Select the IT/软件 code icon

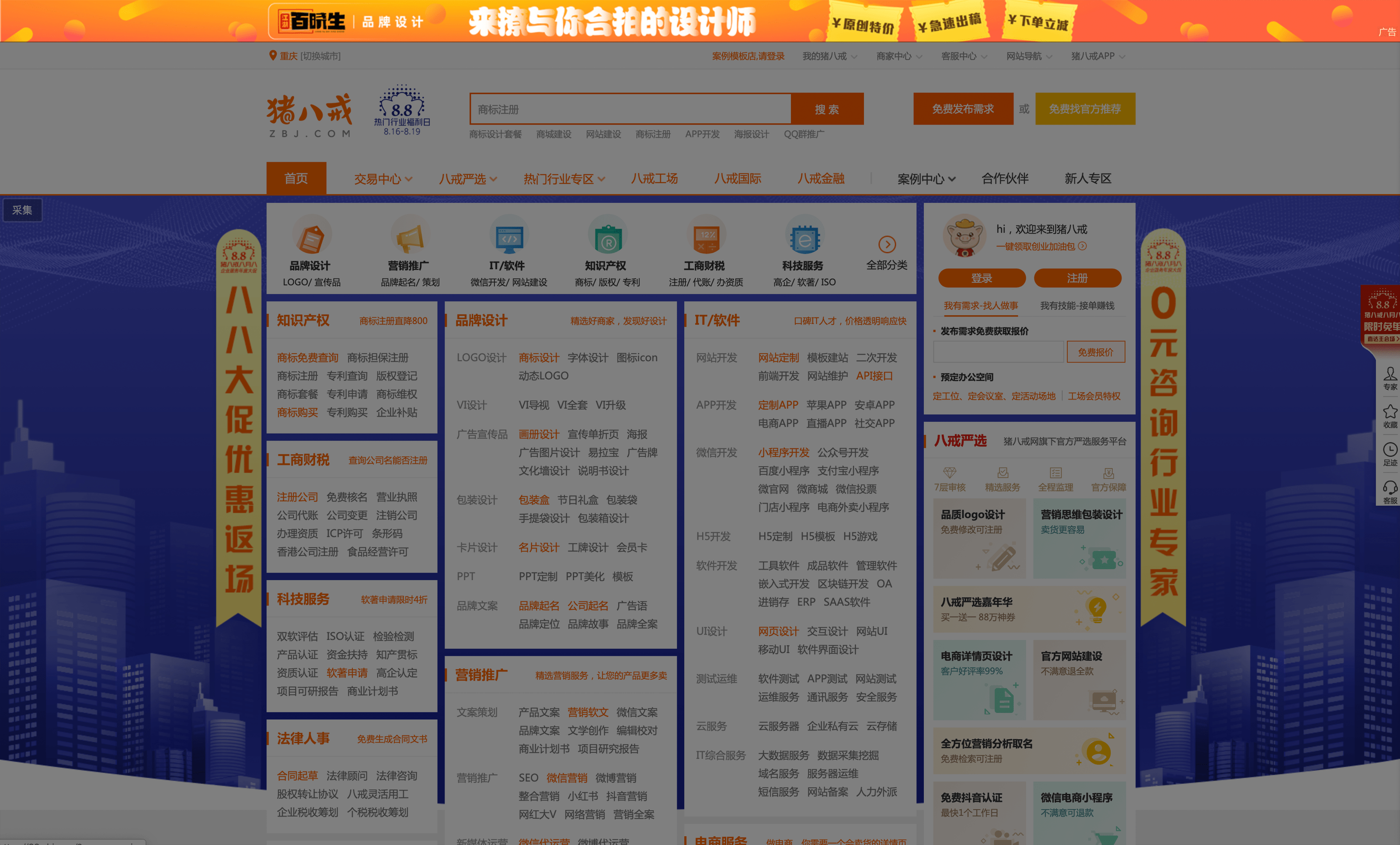(x=509, y=236)
